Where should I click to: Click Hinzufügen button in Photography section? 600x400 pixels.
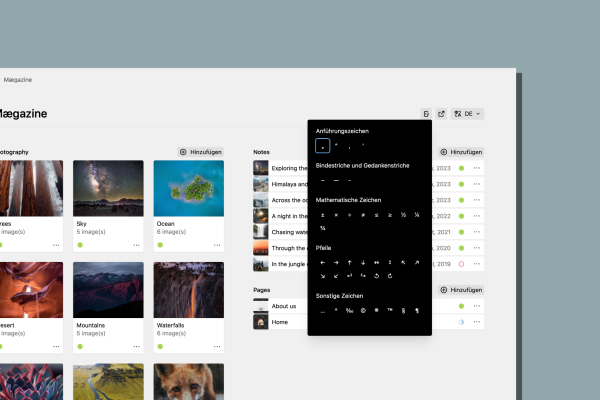point(201,152)
